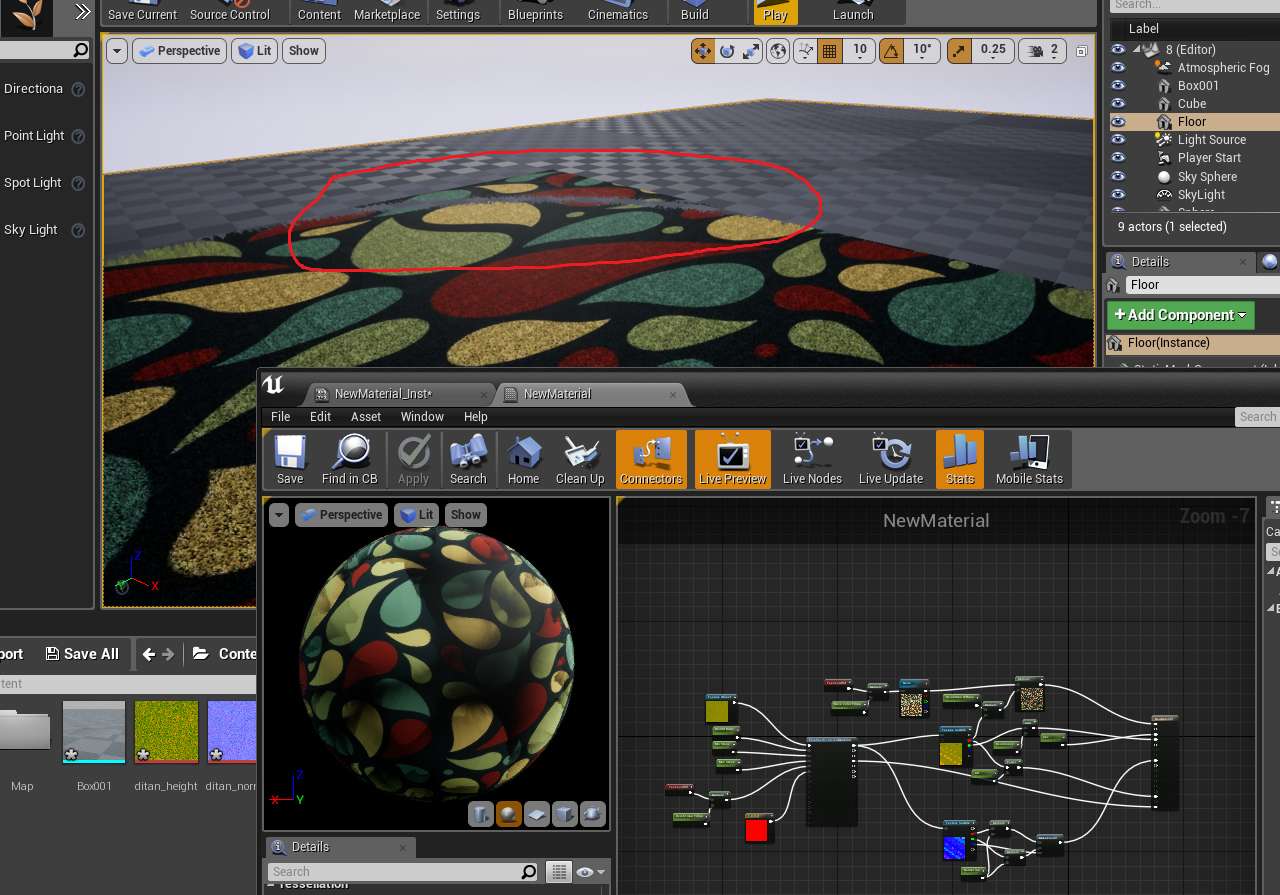
Task: Toggle rotation snapping in main viewport
Action: coord(893,51)
